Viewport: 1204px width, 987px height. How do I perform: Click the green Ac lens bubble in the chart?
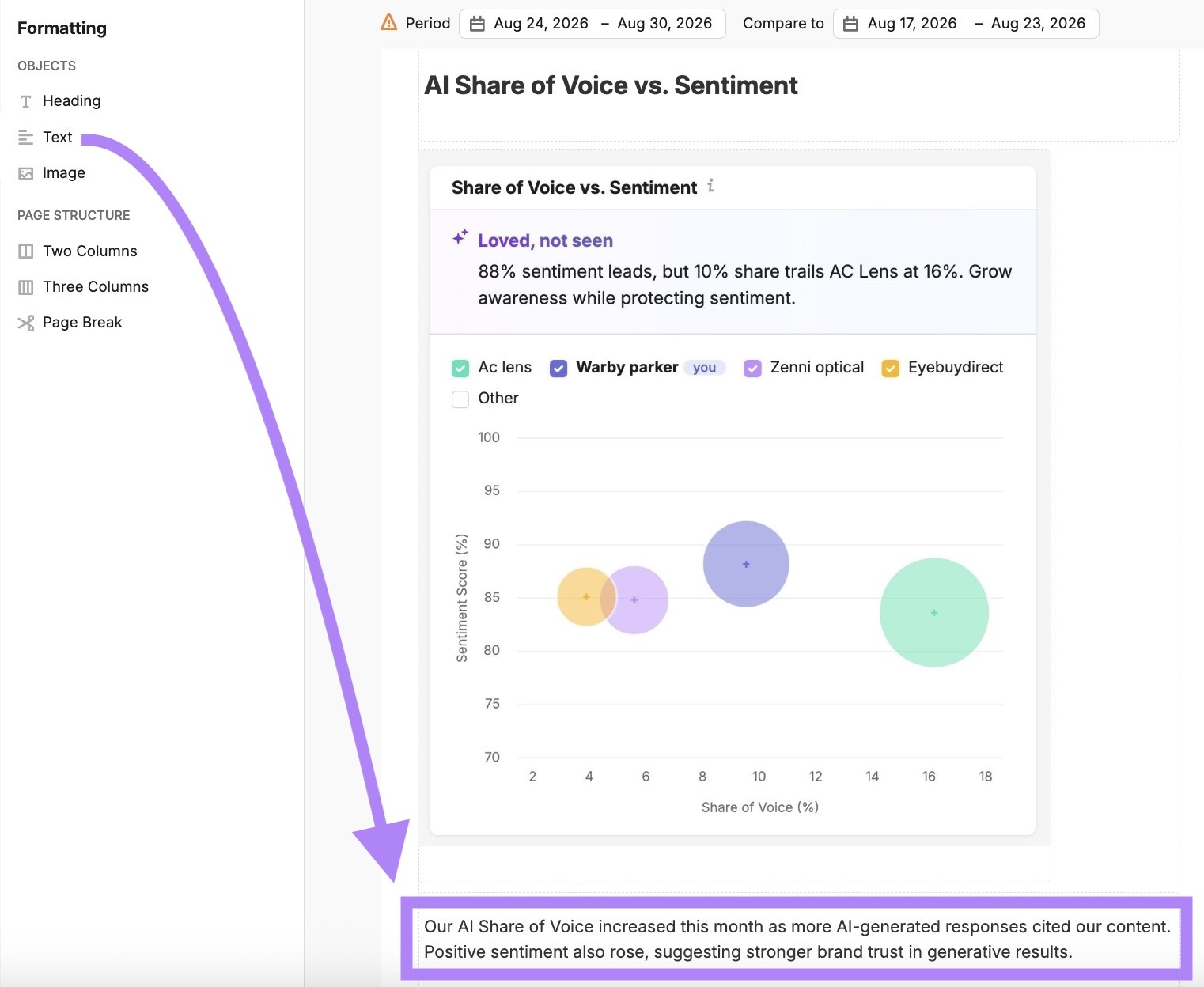point(934,613)
